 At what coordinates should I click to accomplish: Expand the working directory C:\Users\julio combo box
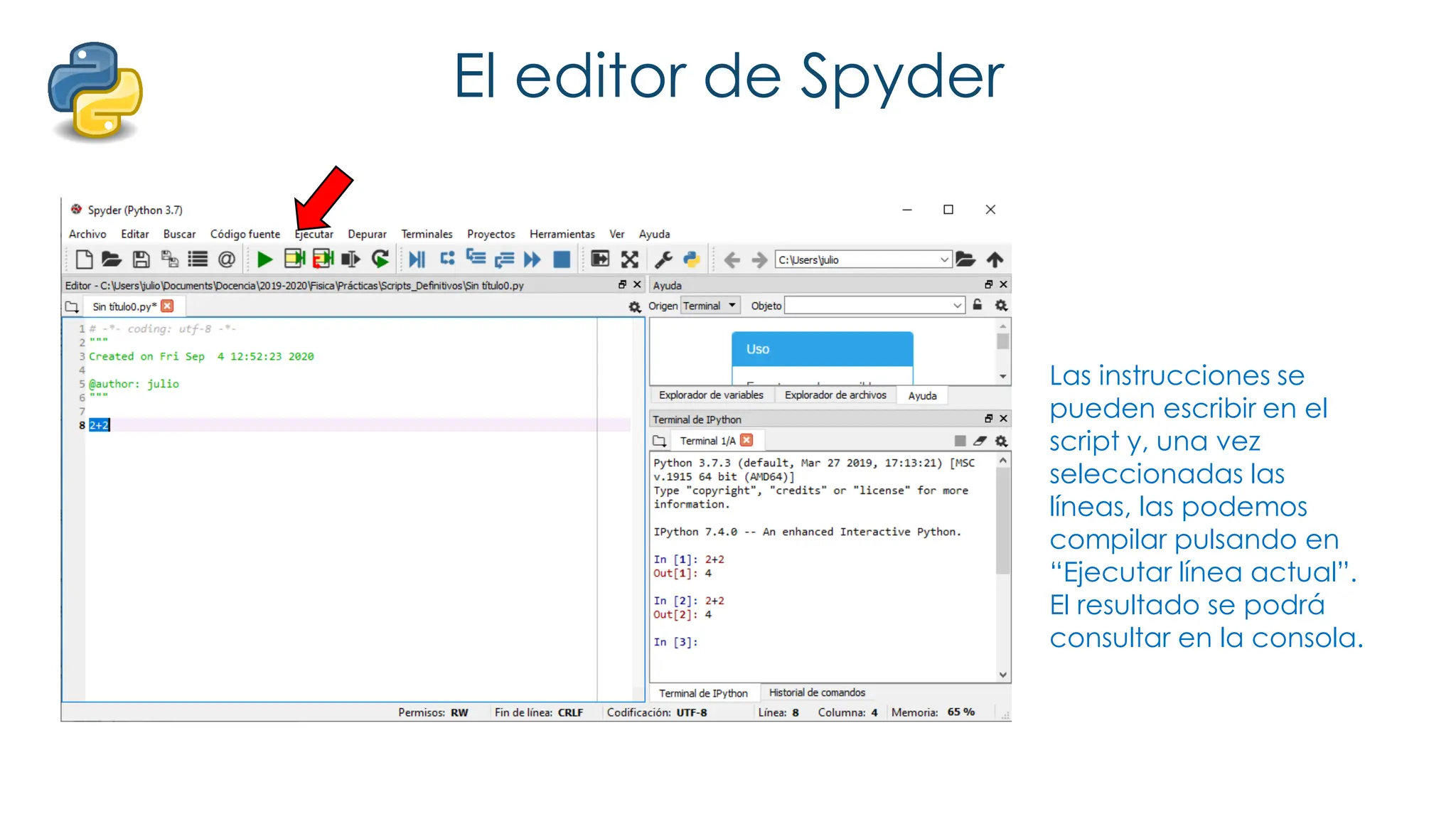pyautogui.click(x=944, y=259)
